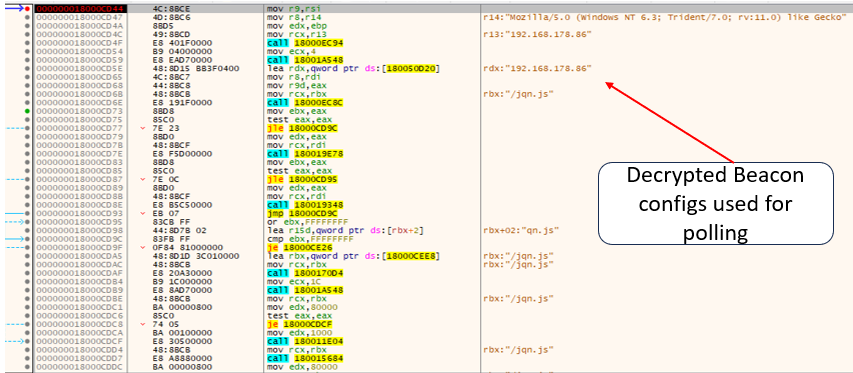This screenshot has height=373, width=853.
Task: Follow call 180011E04 instruction
Action: [305, 341]
